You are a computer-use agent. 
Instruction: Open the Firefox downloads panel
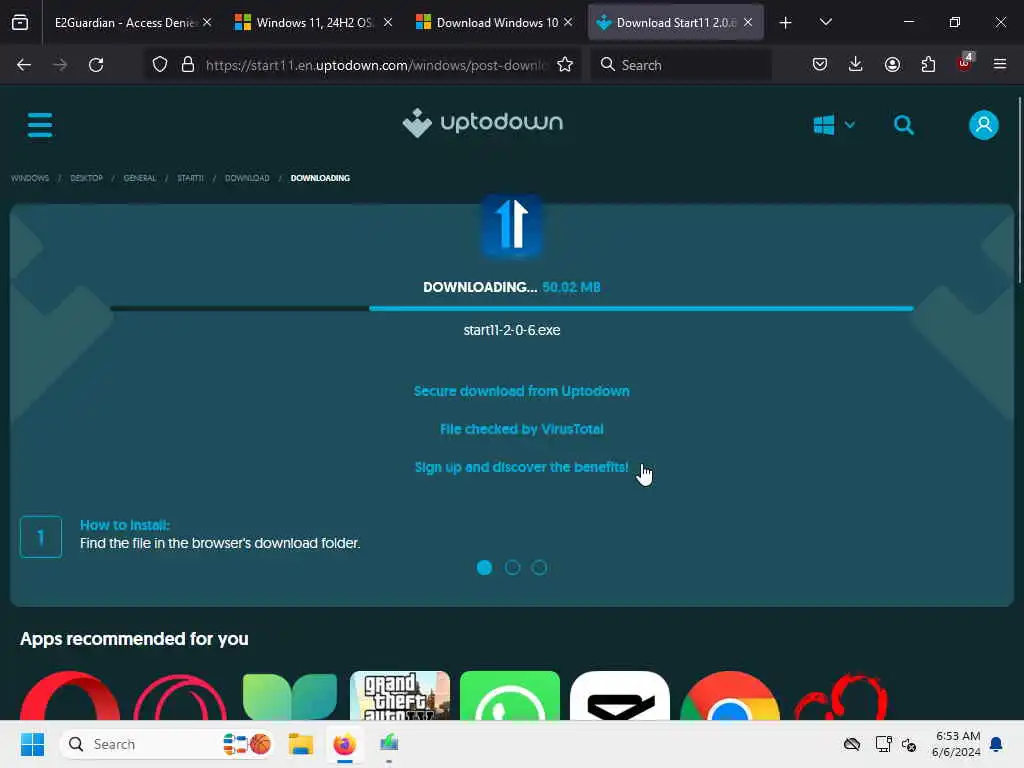coord(856,64)
